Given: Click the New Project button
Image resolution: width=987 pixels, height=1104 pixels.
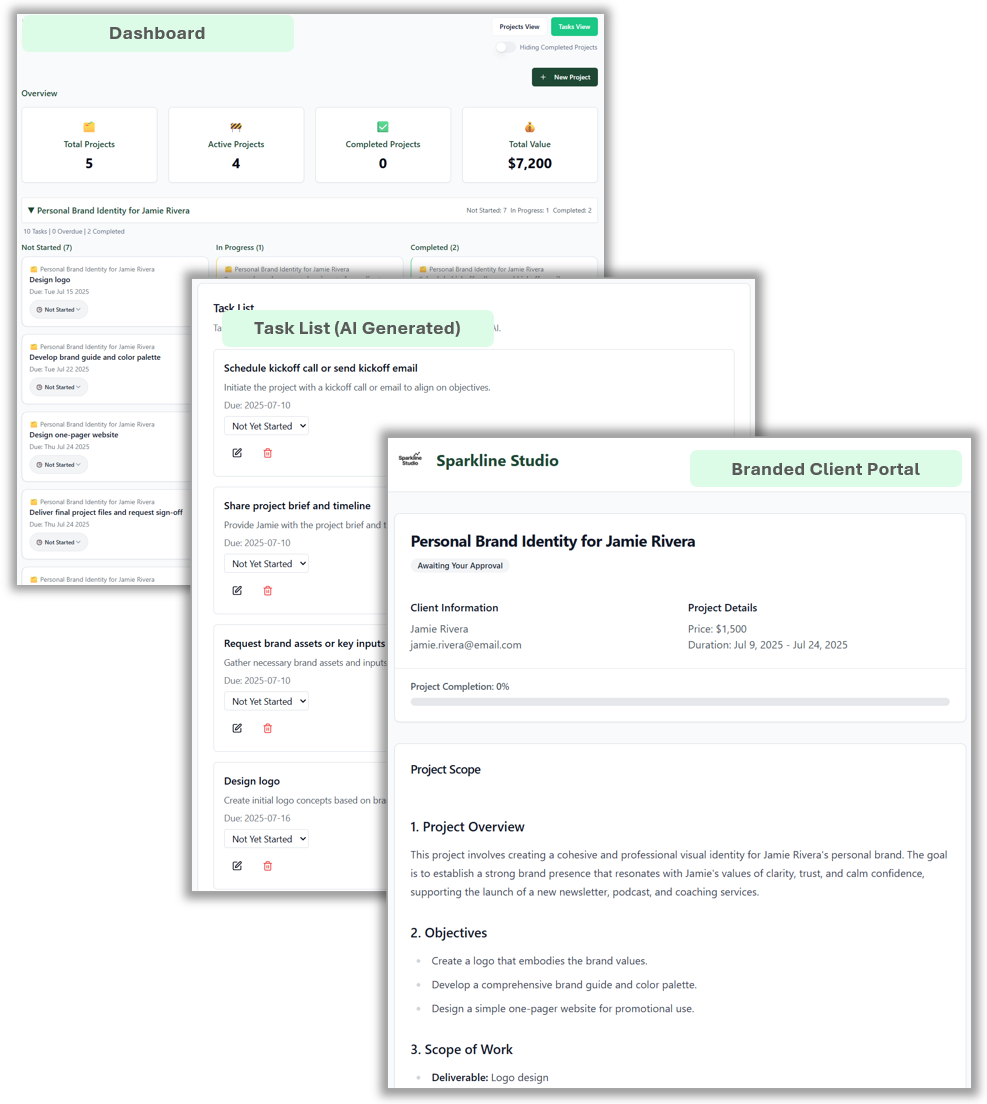Looking at the screenshot, I should pyautogui.click(x=564, y=77).
